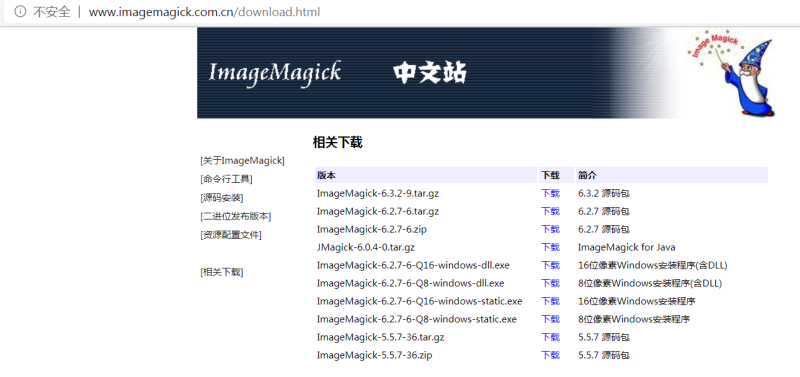
Task: Download the Q16-windows-static.exe via its 下载 link
Action: (551, 301)
